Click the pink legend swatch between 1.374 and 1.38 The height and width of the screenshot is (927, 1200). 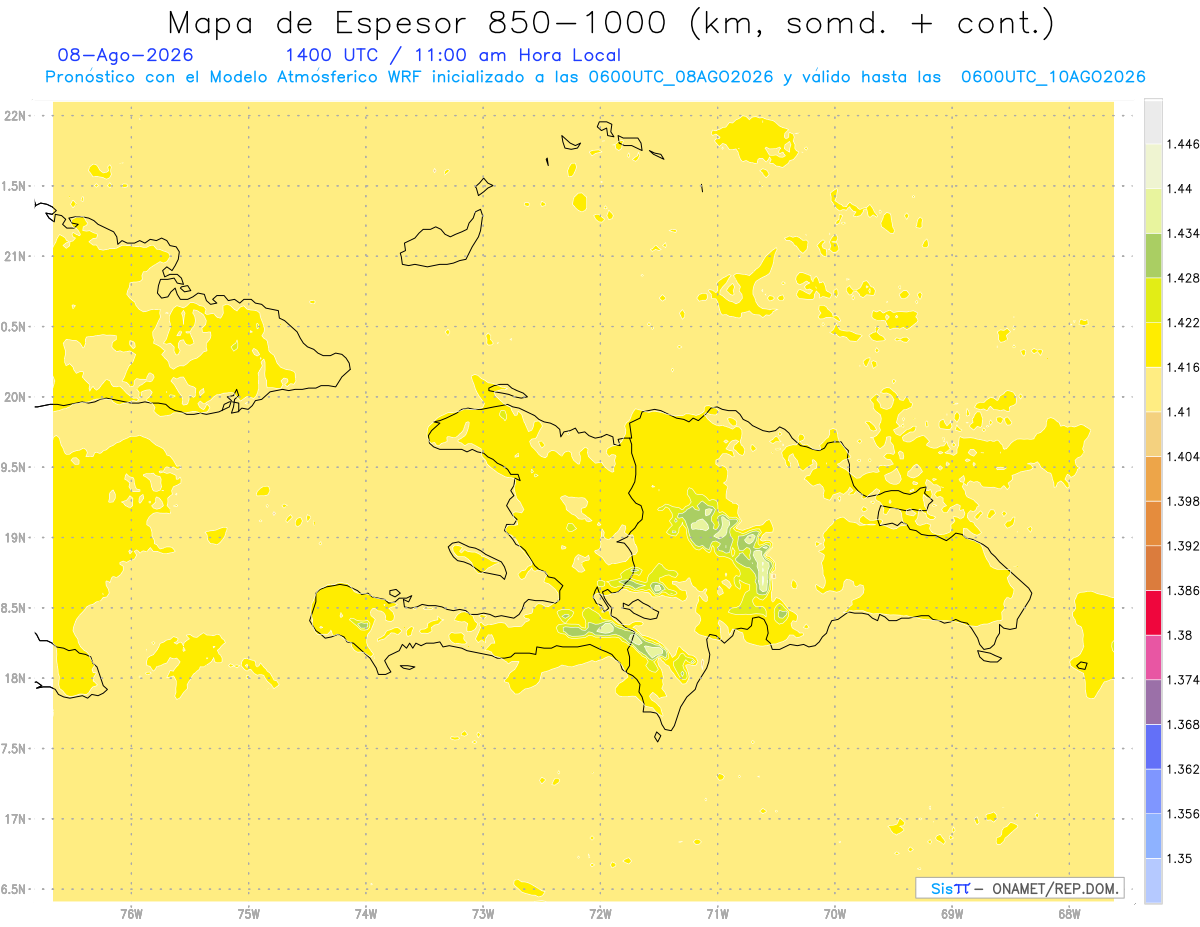point(1153,657)
